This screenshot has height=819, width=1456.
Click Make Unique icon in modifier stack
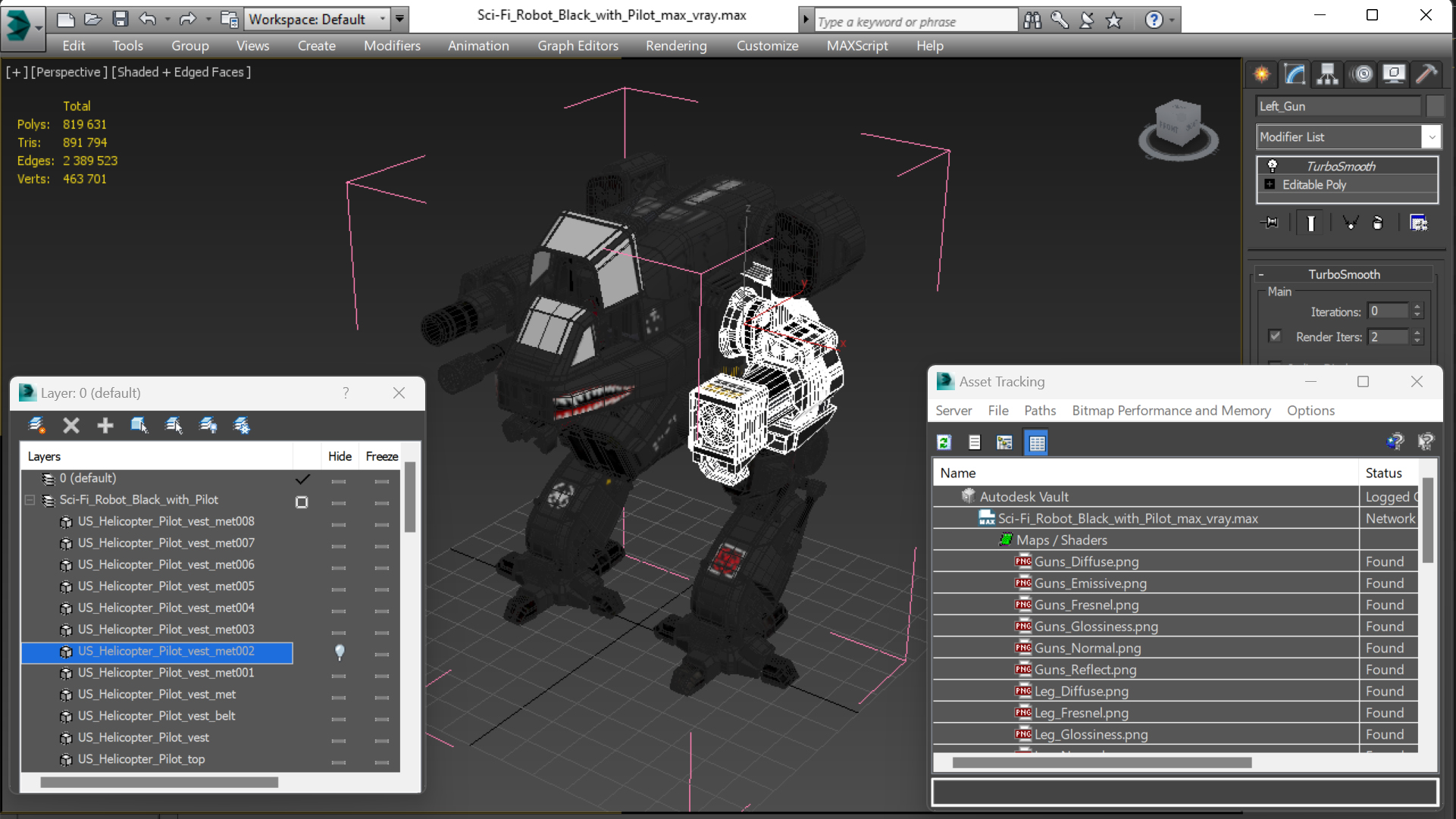pyautogui.click(x=1350, y=223)
